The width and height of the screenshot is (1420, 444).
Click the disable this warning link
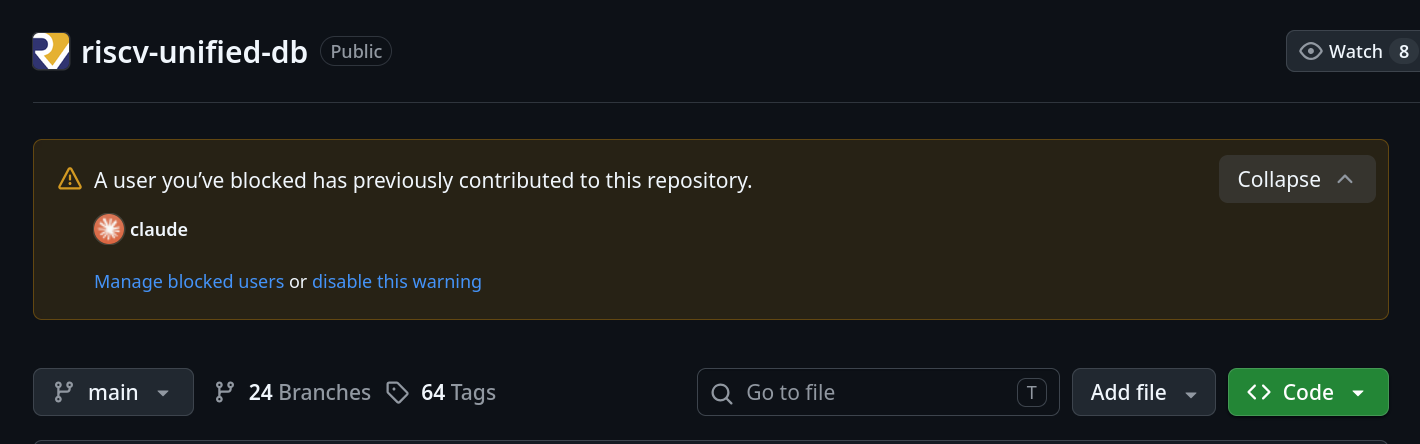[397, 282]
